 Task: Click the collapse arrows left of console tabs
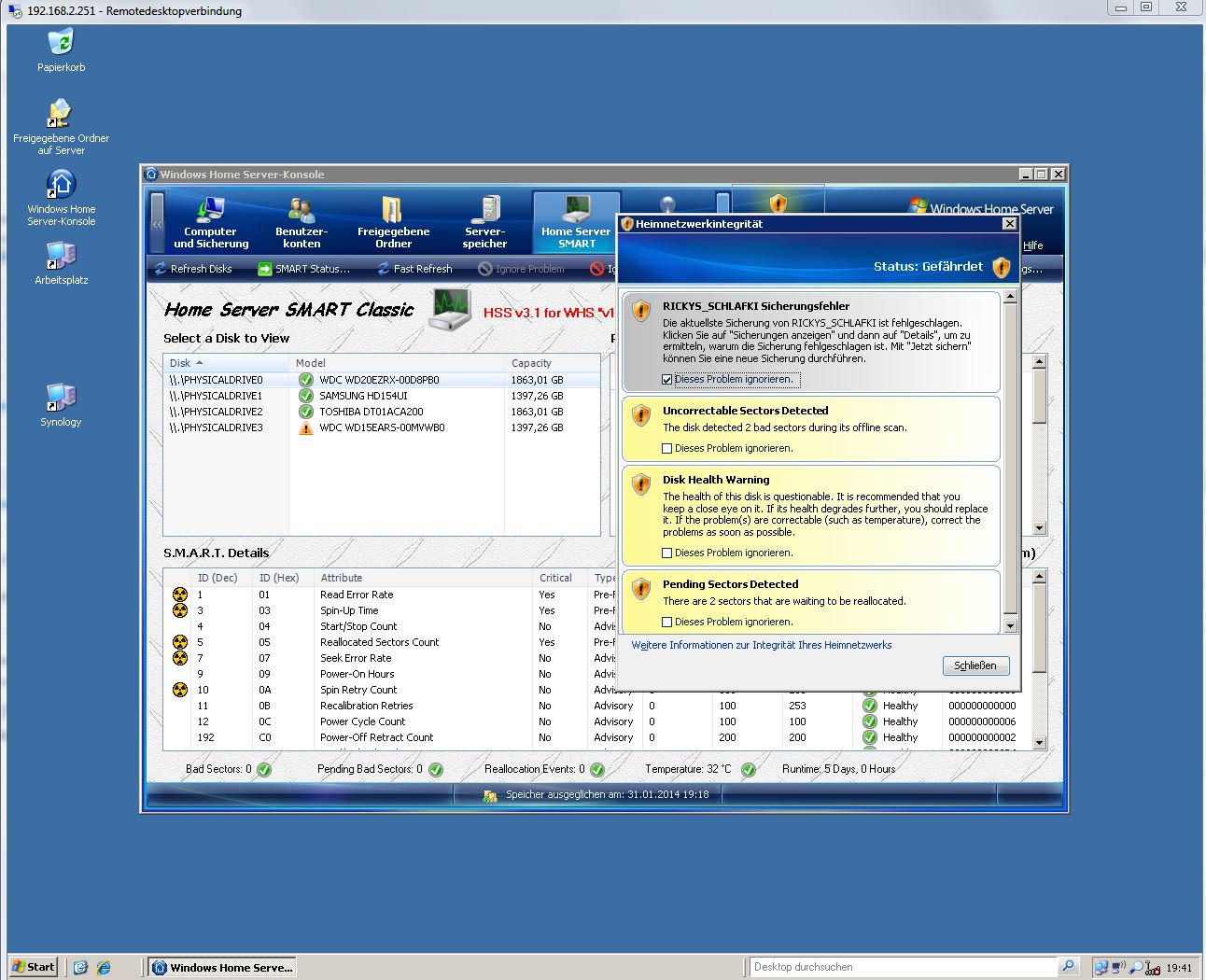click(157, 223)
